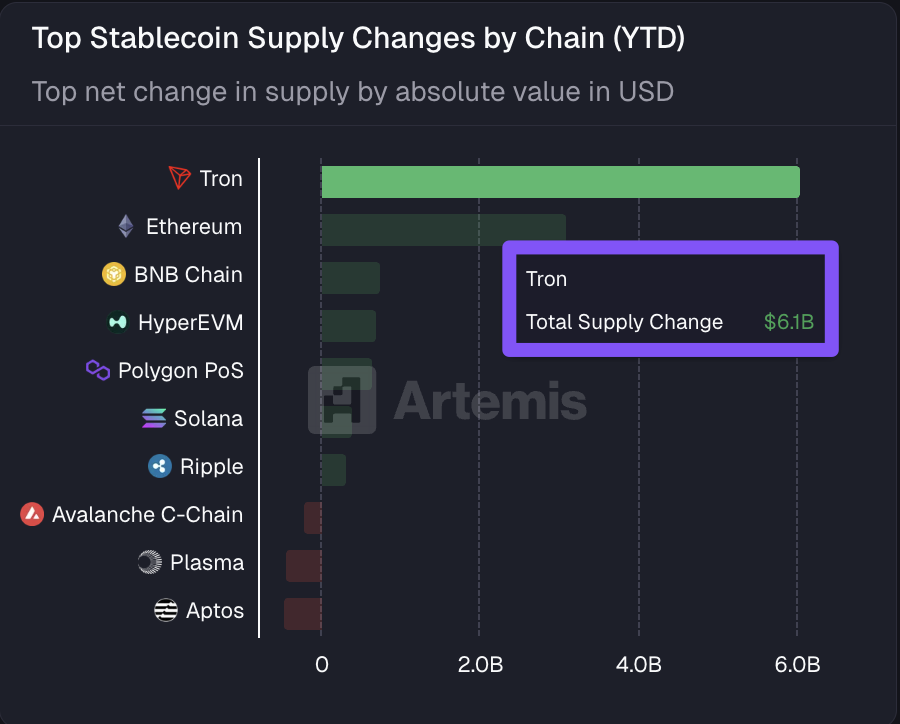The height and width of the screenshot is (724, 900).
Task: Click the HyperEVM logo icon
Action: pos(118,323)
